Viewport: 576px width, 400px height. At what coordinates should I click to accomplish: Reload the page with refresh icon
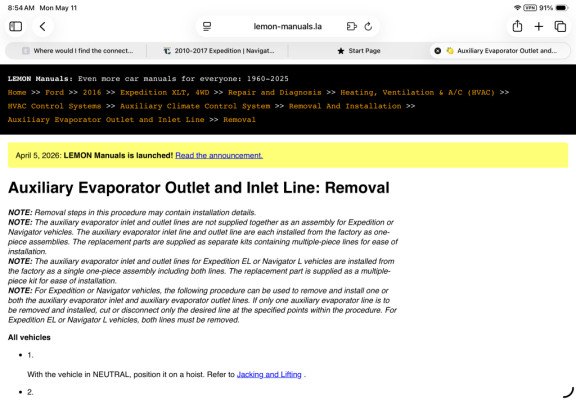368,26
